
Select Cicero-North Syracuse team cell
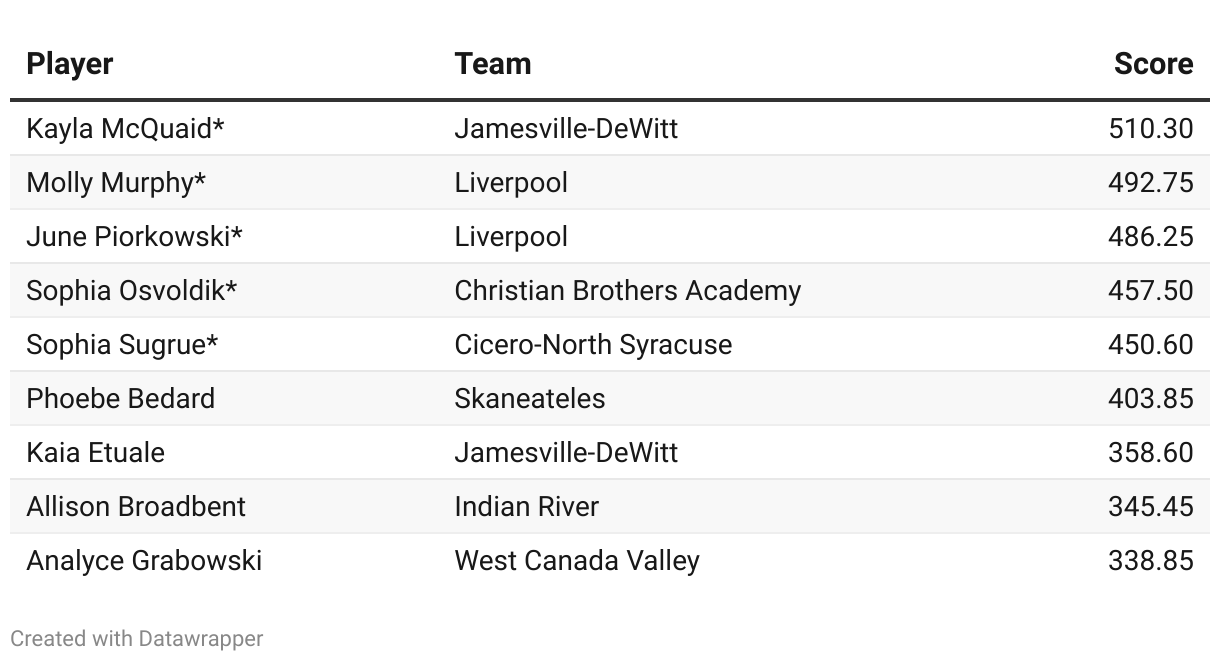coord(594,345)
